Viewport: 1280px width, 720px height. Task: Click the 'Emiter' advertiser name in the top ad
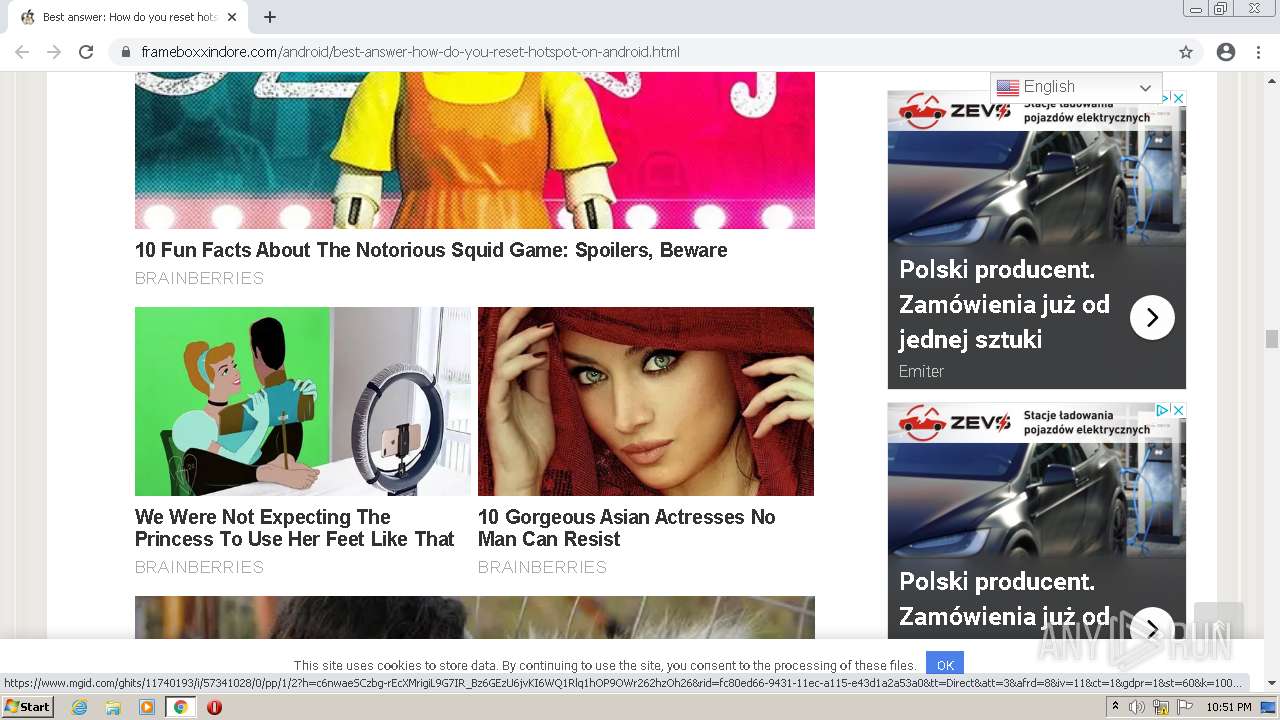click(921, 371)
